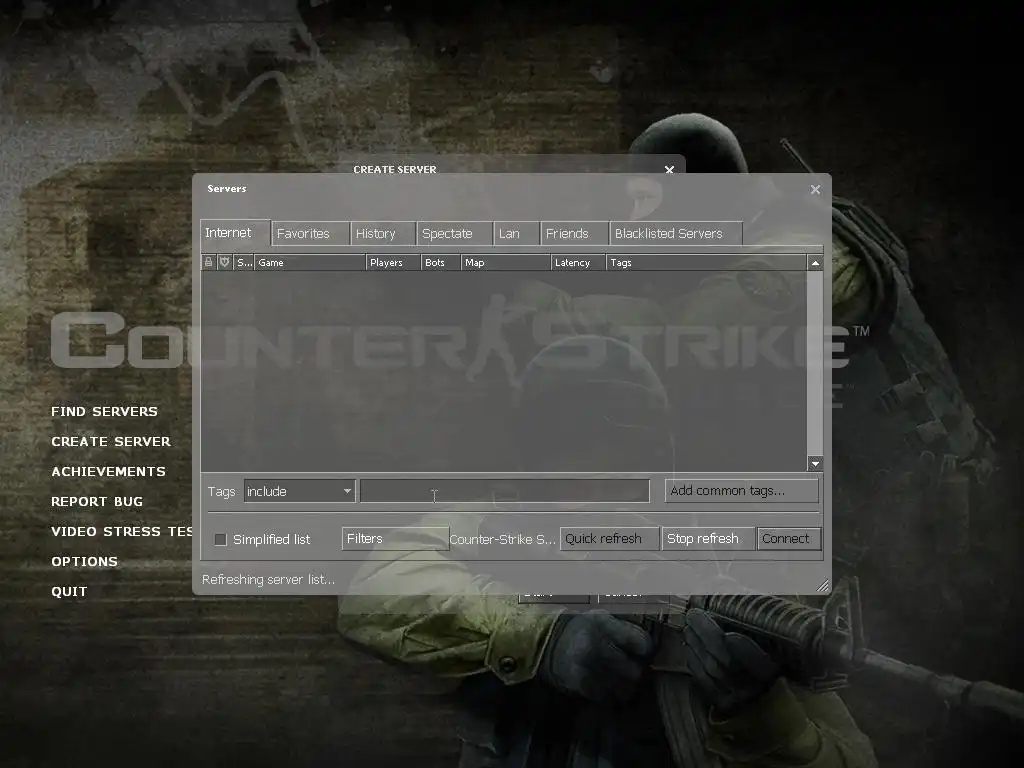This screenshot has height=768, width=1024.
Task: Select the Lan tab
Action: tap(517, 234)
